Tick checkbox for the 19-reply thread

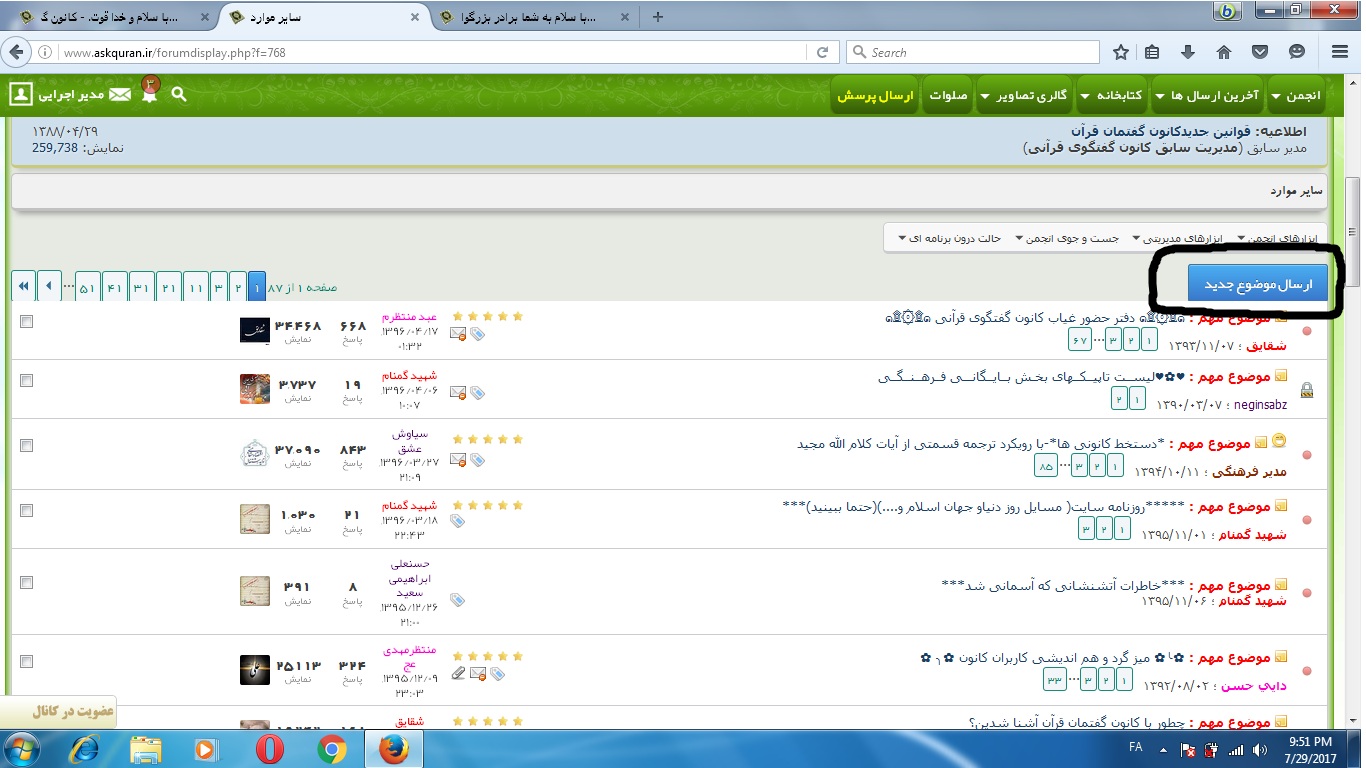tap(26, 381)
